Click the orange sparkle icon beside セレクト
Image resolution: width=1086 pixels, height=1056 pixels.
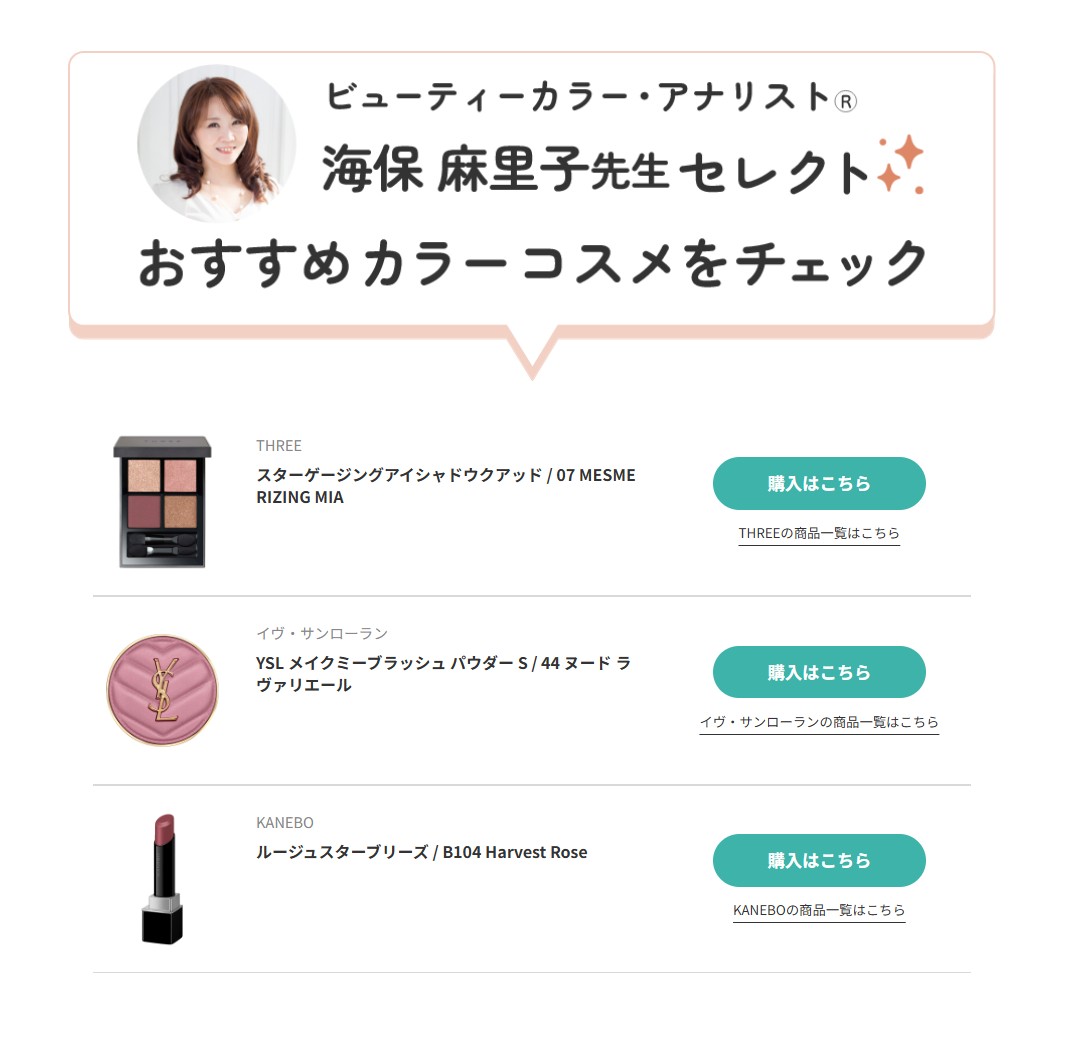click(900, 165)
